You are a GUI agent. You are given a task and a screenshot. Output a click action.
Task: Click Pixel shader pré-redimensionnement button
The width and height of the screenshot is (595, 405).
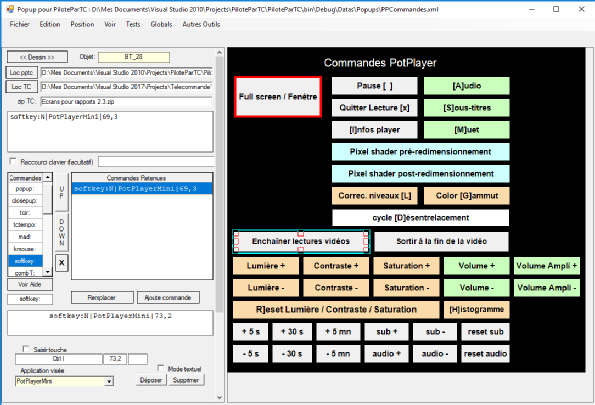[x=420, y=152]
